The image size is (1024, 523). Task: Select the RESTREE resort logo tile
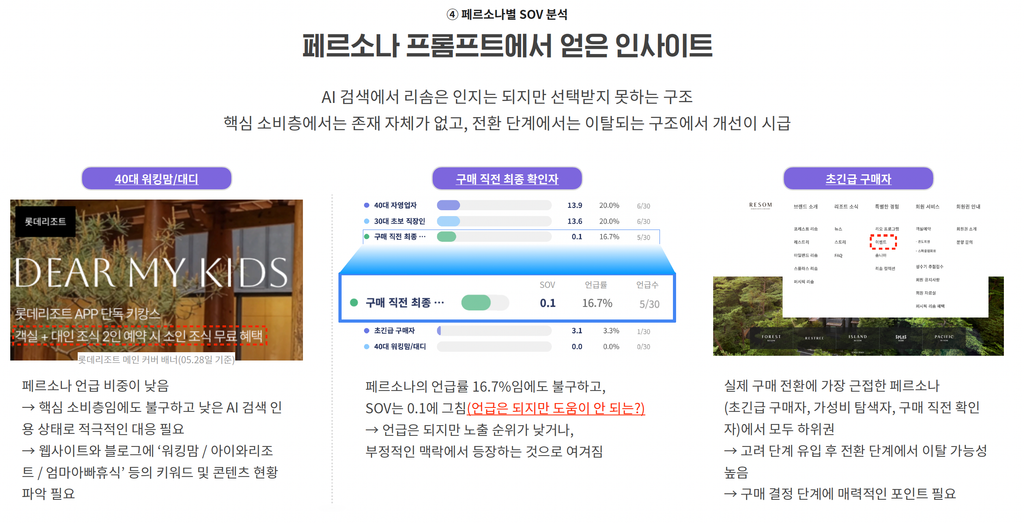pos(814,337)
